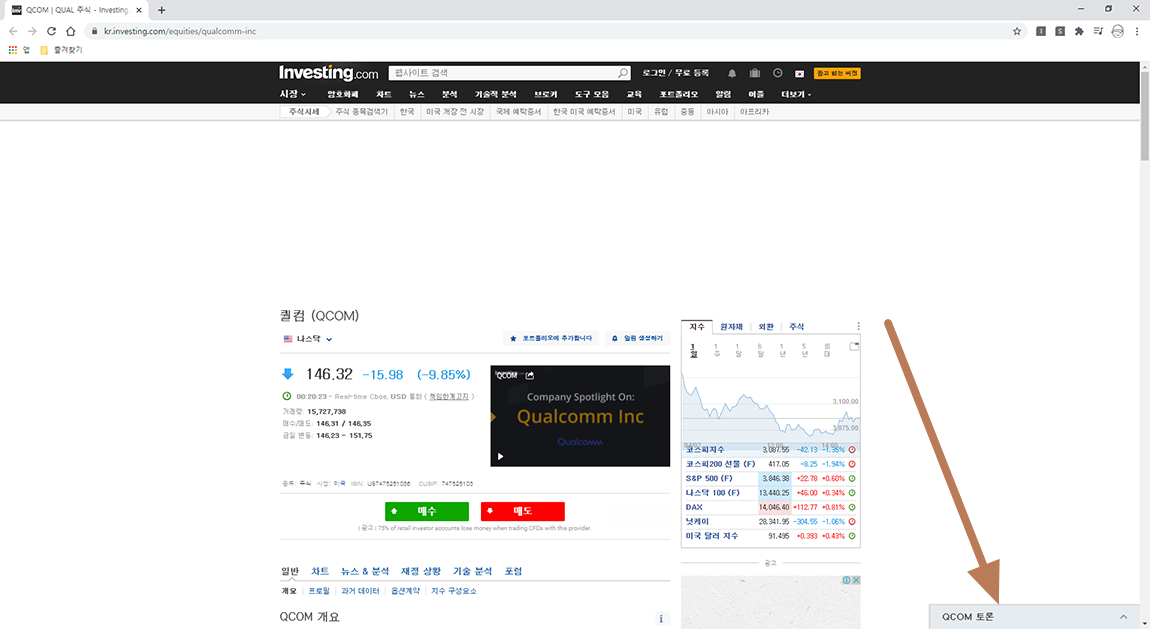Open the Chrome profile avatar
1150x629 pixels.
(x=1117, y=31)
